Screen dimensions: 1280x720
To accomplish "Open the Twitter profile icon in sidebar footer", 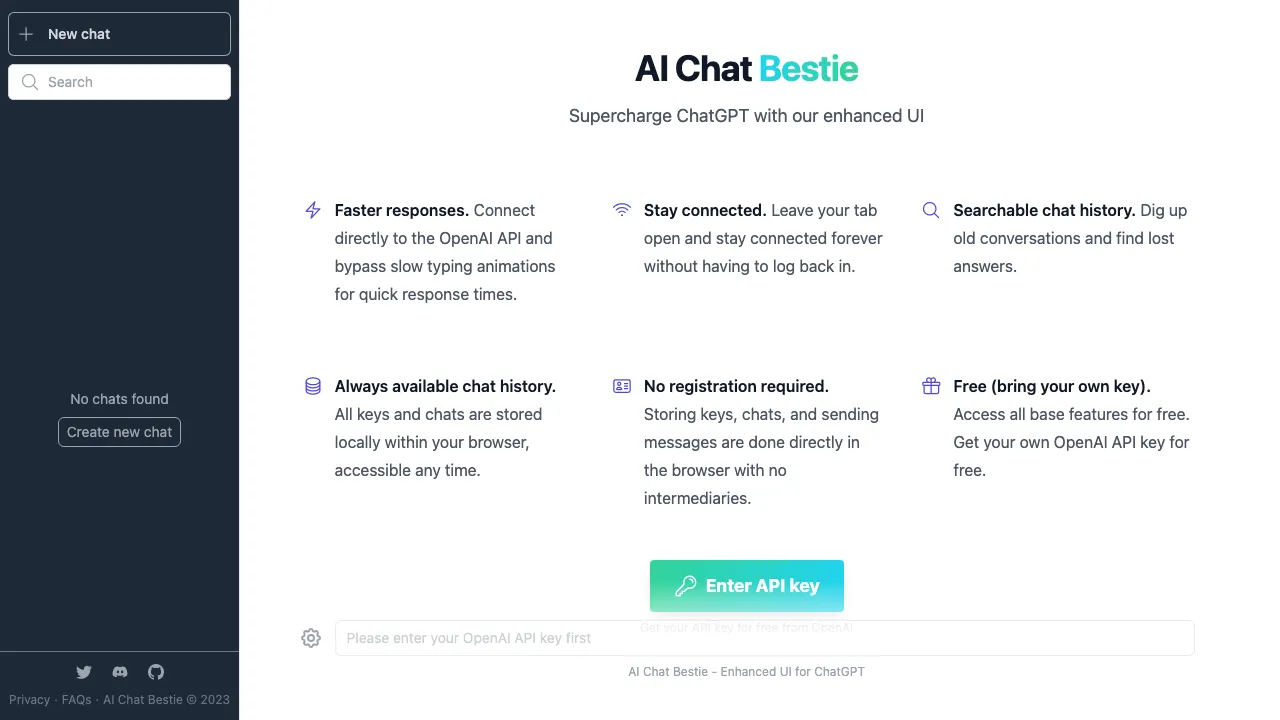I will point(84,672).
